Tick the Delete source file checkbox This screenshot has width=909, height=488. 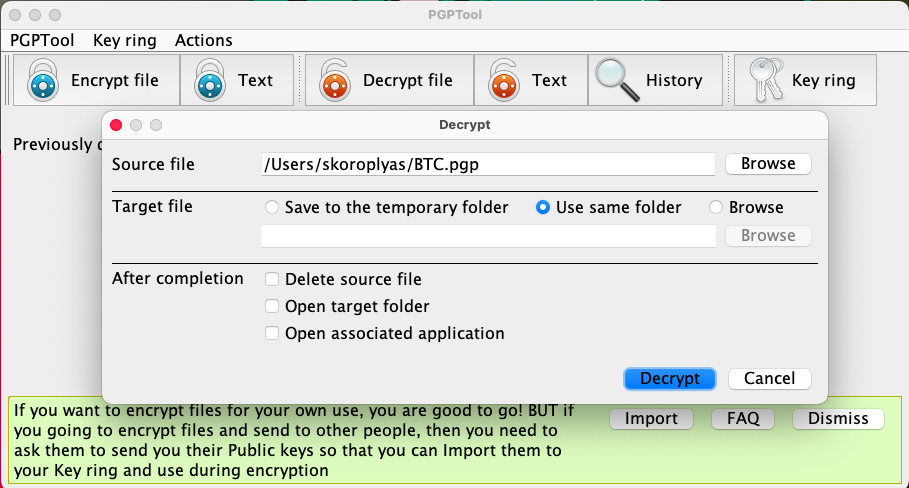tap(272, 280)
